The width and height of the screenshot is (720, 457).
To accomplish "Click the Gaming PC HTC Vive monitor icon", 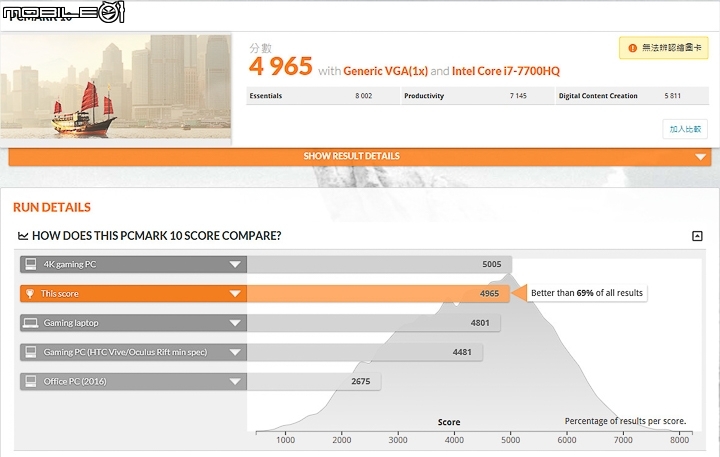I will tap(31, 352).
